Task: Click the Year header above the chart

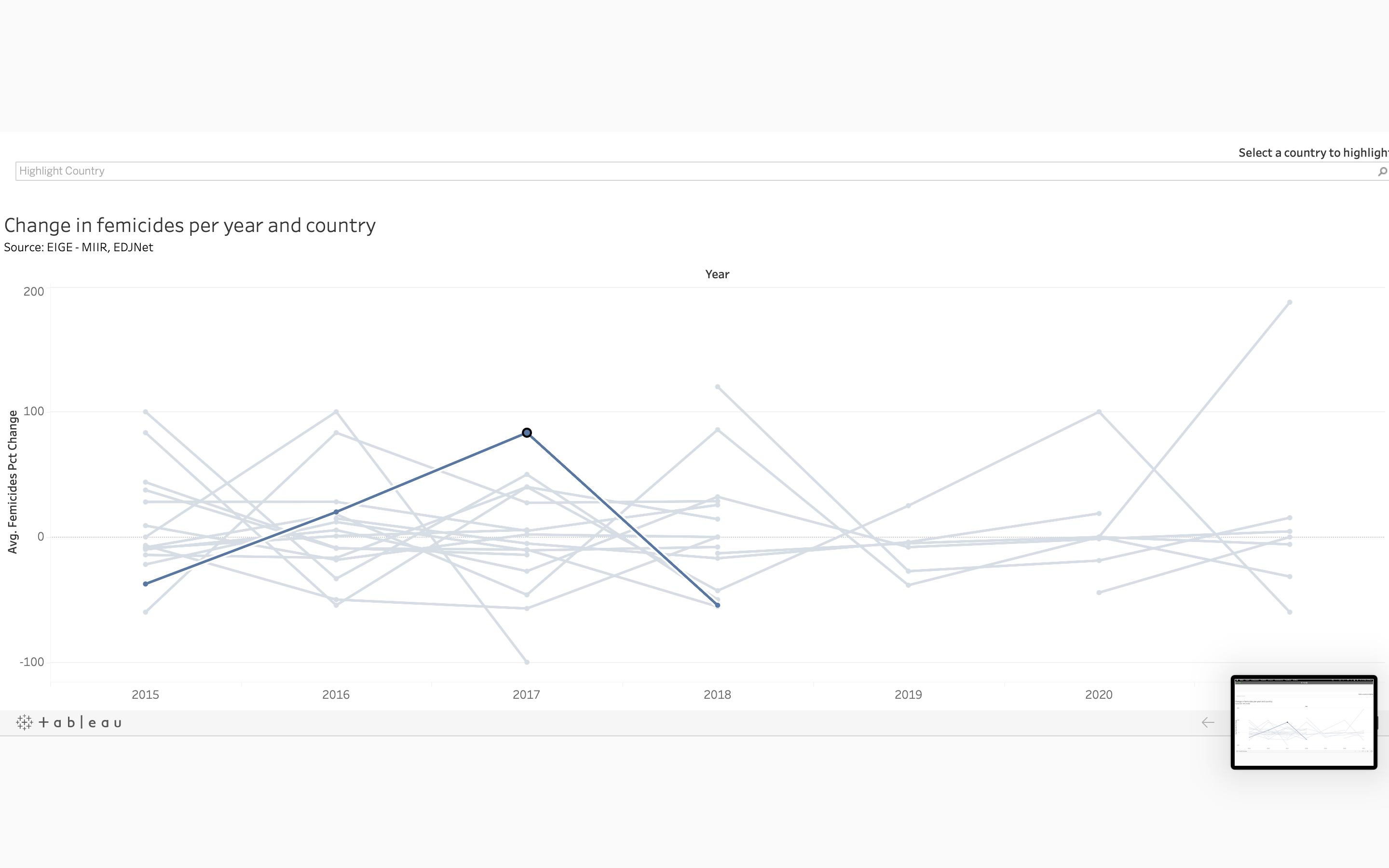Action: coord(717,274)
